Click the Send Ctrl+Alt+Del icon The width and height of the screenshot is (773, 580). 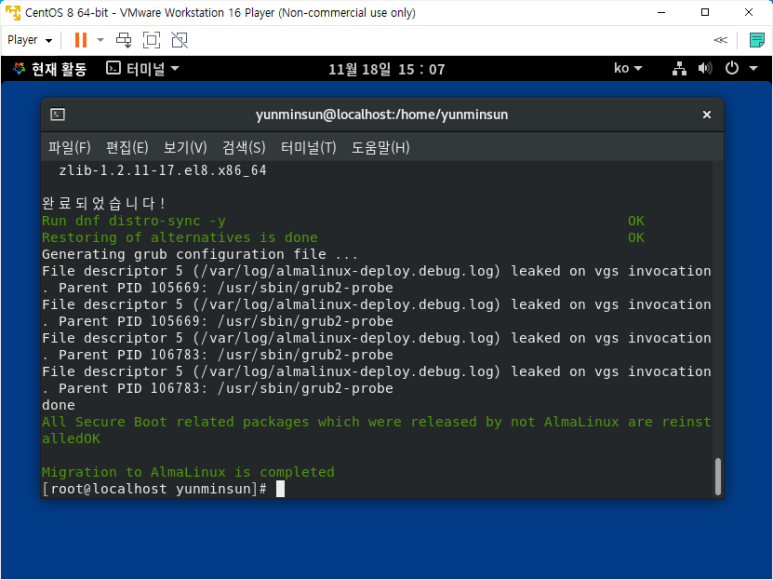[x=123, y=40]
